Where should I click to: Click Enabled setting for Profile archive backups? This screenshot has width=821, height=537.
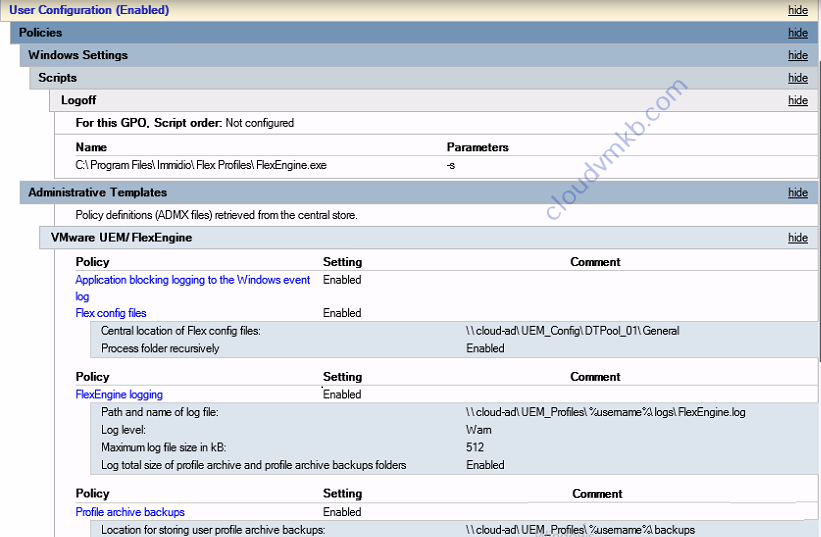tap(342, 512)
